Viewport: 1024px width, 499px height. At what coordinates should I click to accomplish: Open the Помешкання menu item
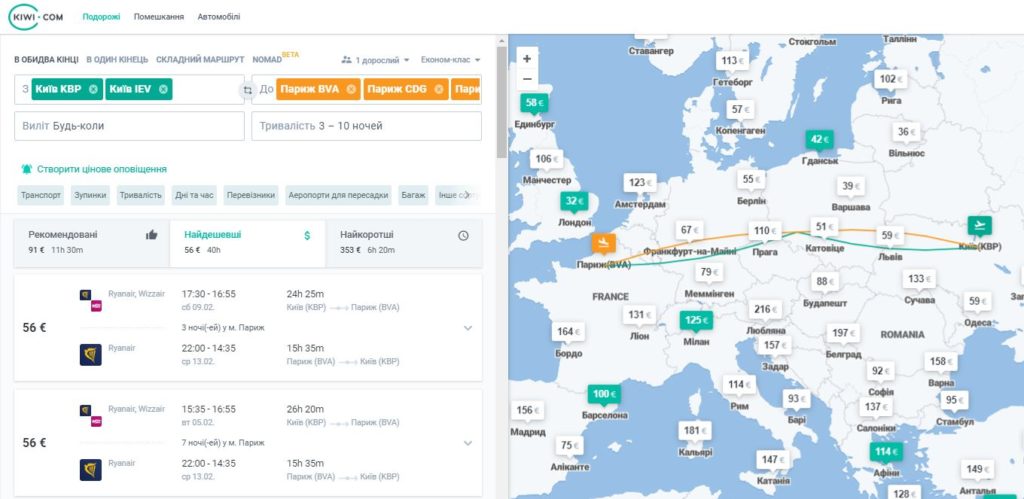[x=159, y=17]
